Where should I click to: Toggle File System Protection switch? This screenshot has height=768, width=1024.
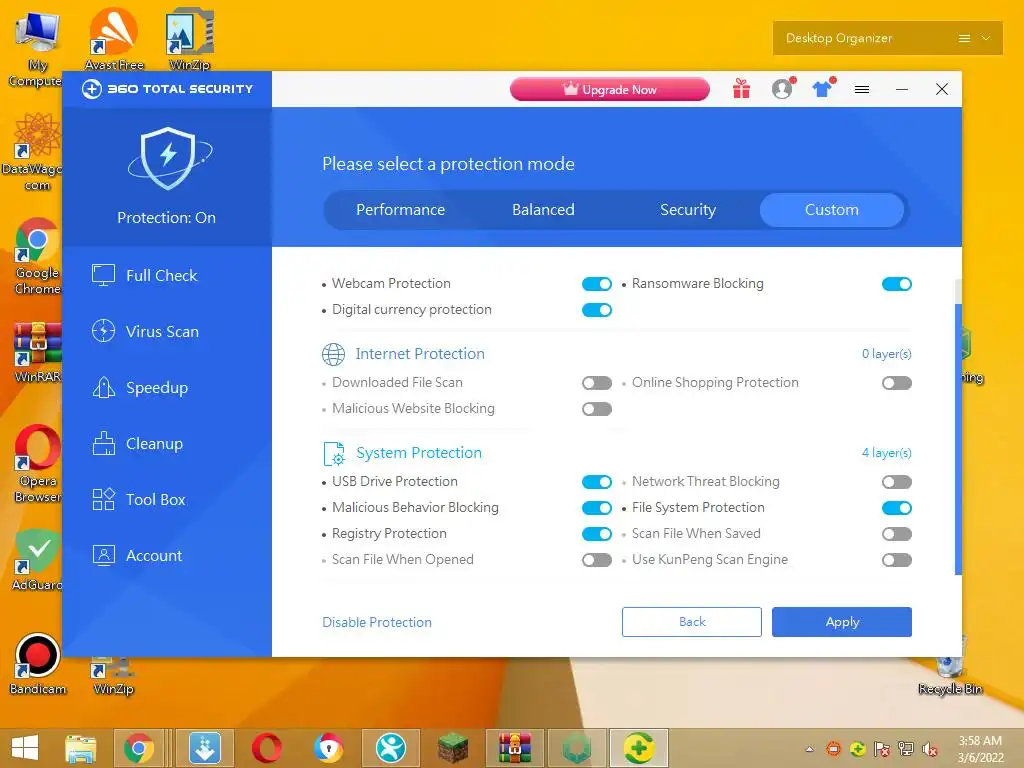click(x=897, y=508)
